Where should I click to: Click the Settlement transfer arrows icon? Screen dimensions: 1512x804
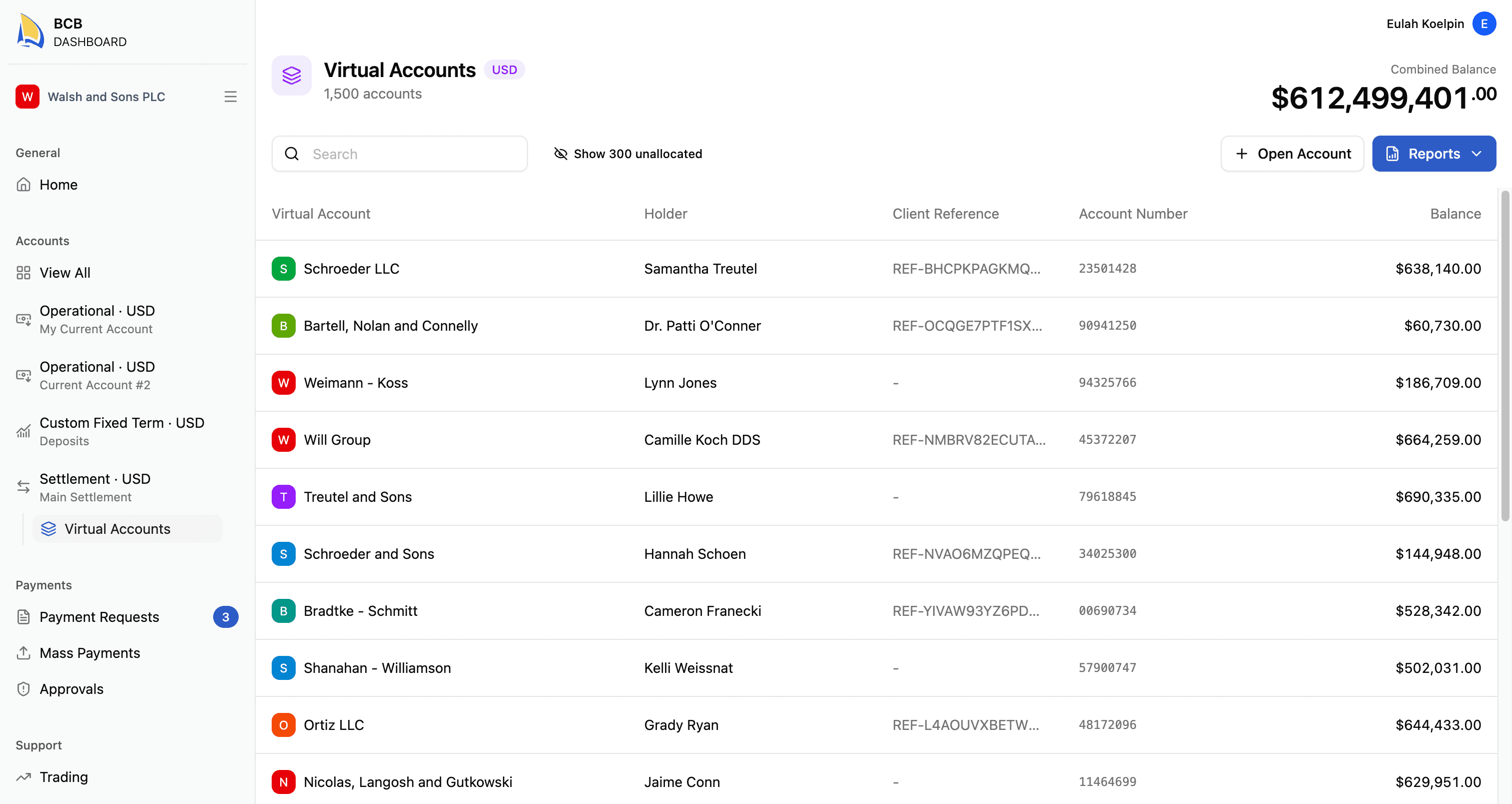tap(24, 487)
